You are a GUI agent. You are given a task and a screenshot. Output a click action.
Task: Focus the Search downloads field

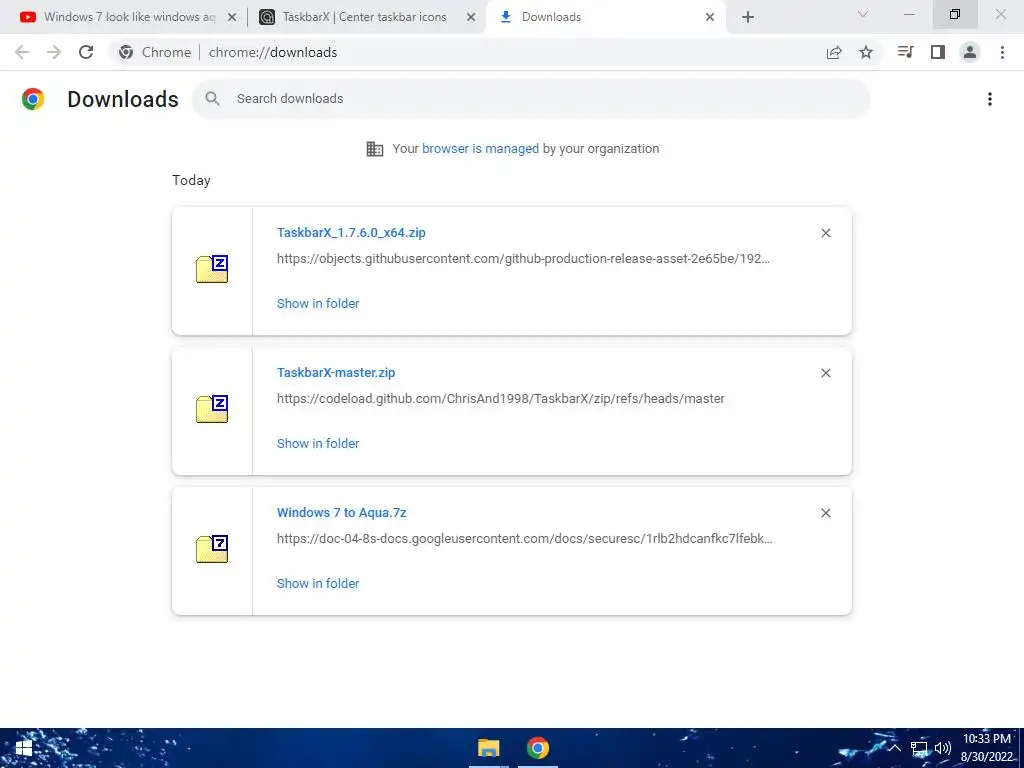click(531, 99)
